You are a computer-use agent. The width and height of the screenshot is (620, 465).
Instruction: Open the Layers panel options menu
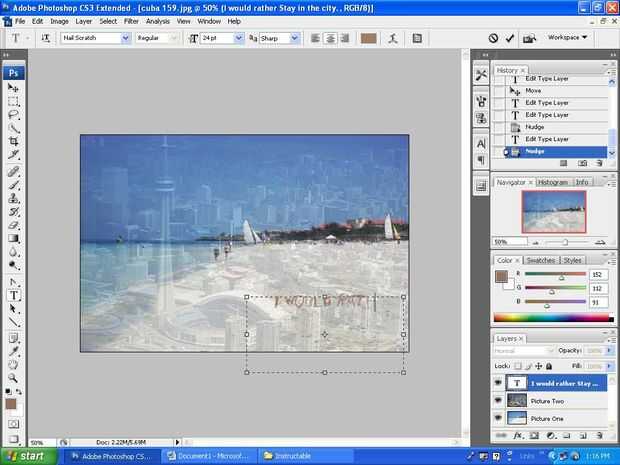[x=612, y=338]
